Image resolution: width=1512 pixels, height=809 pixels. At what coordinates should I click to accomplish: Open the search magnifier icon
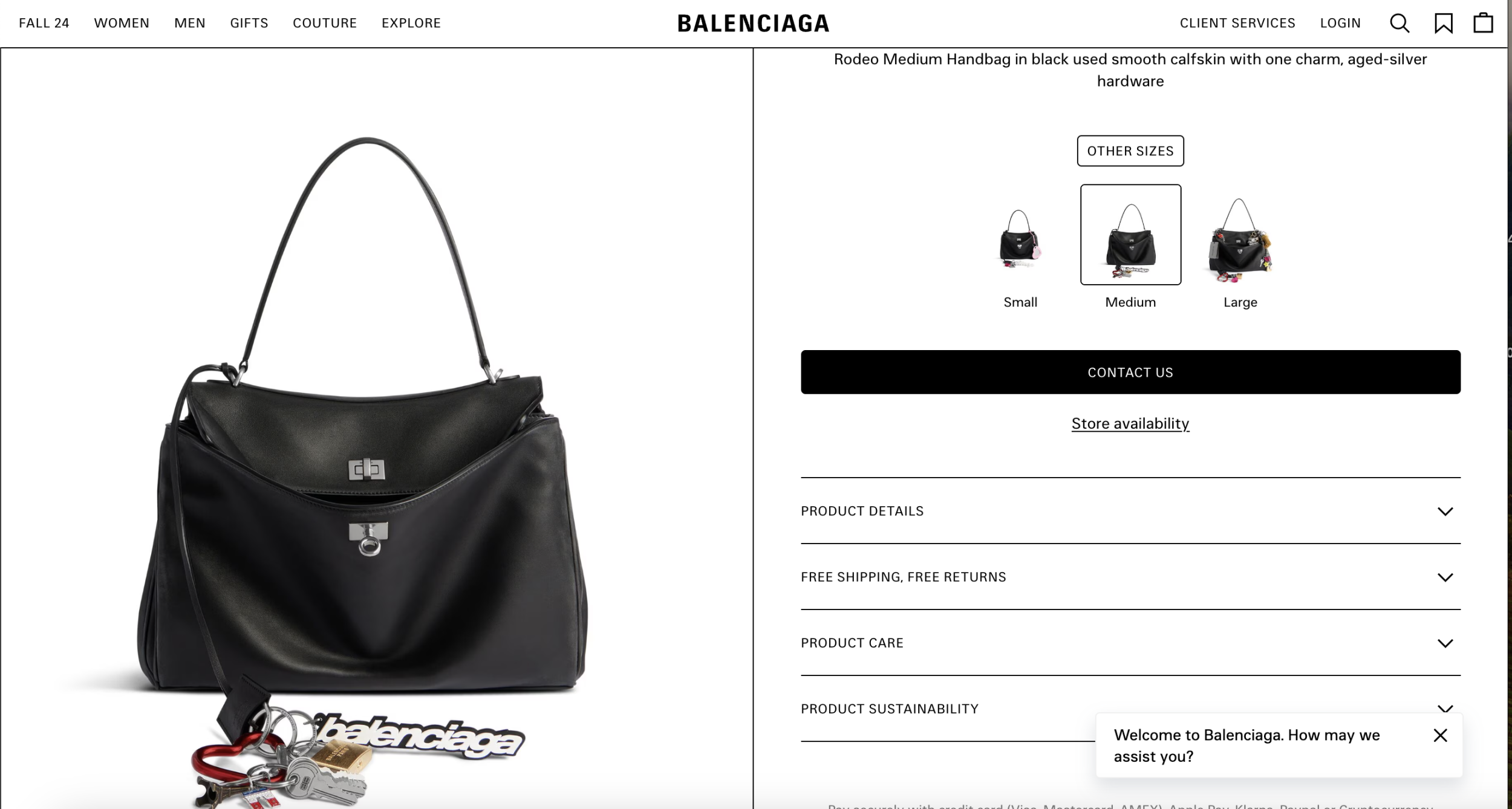(x=1400, y=23)
